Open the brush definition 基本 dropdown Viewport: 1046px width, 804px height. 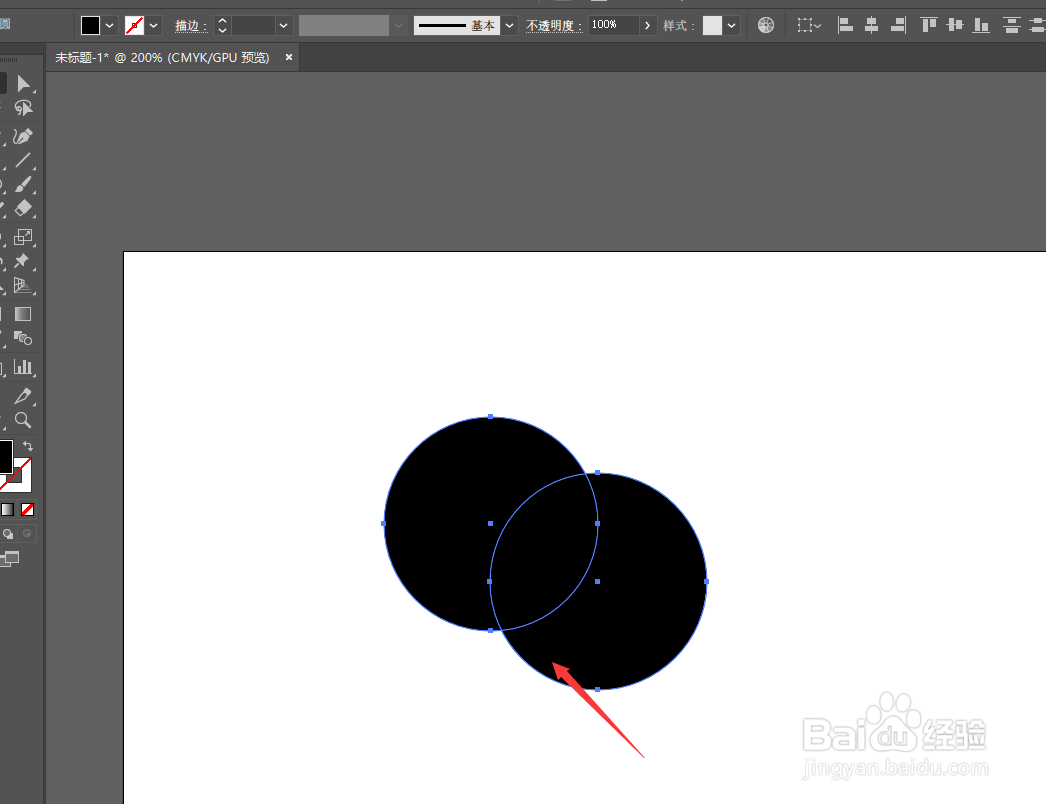(x=510, y=25)
